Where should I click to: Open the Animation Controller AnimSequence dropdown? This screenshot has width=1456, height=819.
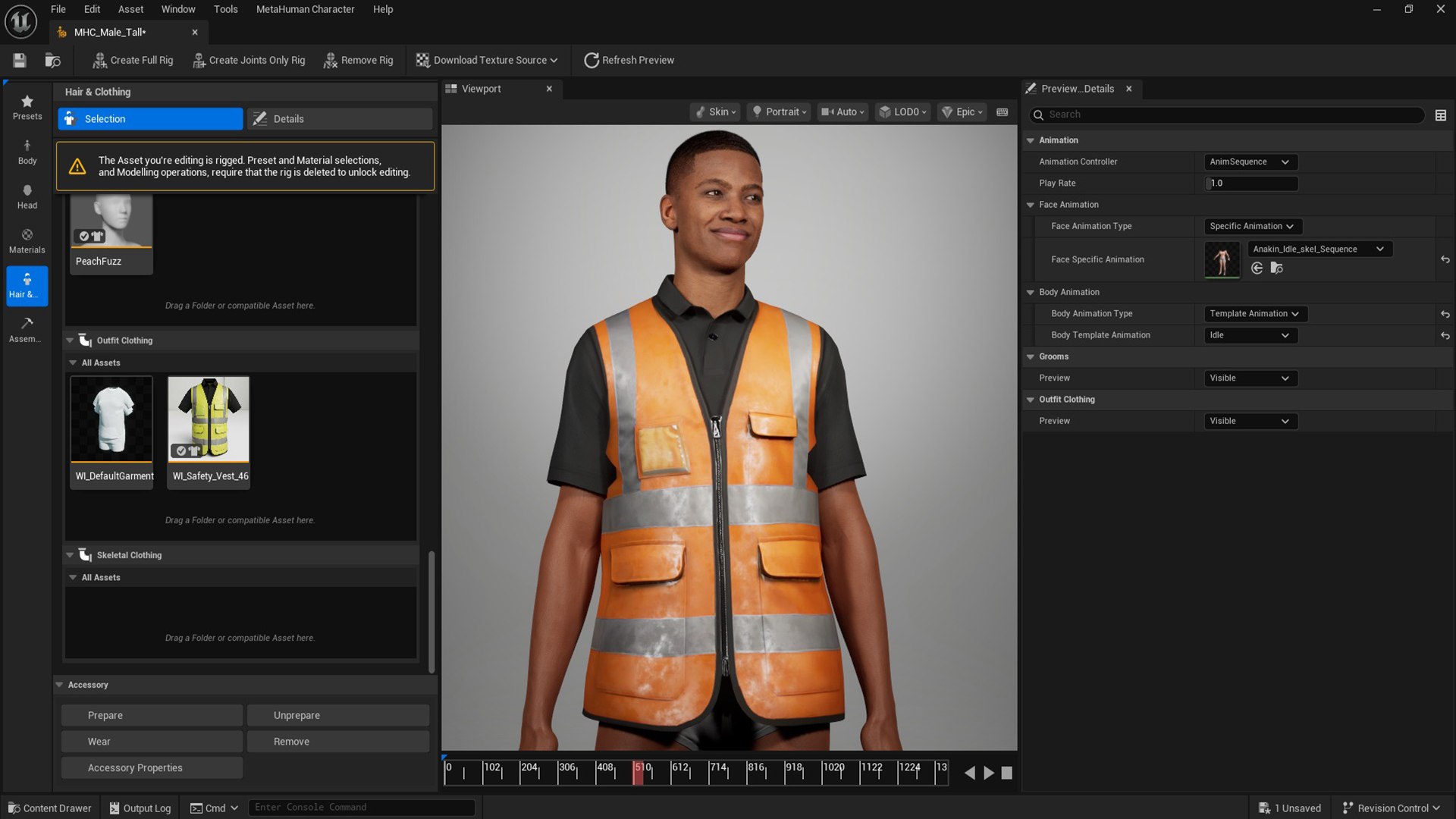1250,162
